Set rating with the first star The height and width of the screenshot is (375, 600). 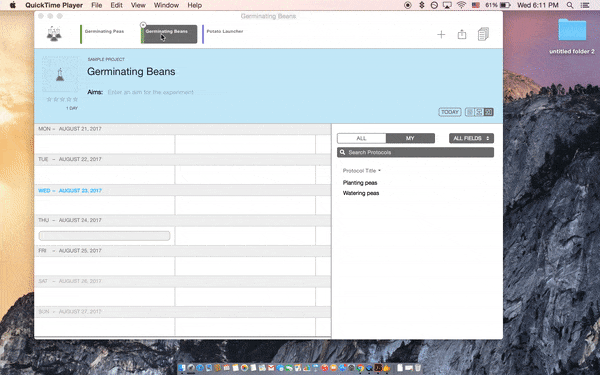(49, 99)
